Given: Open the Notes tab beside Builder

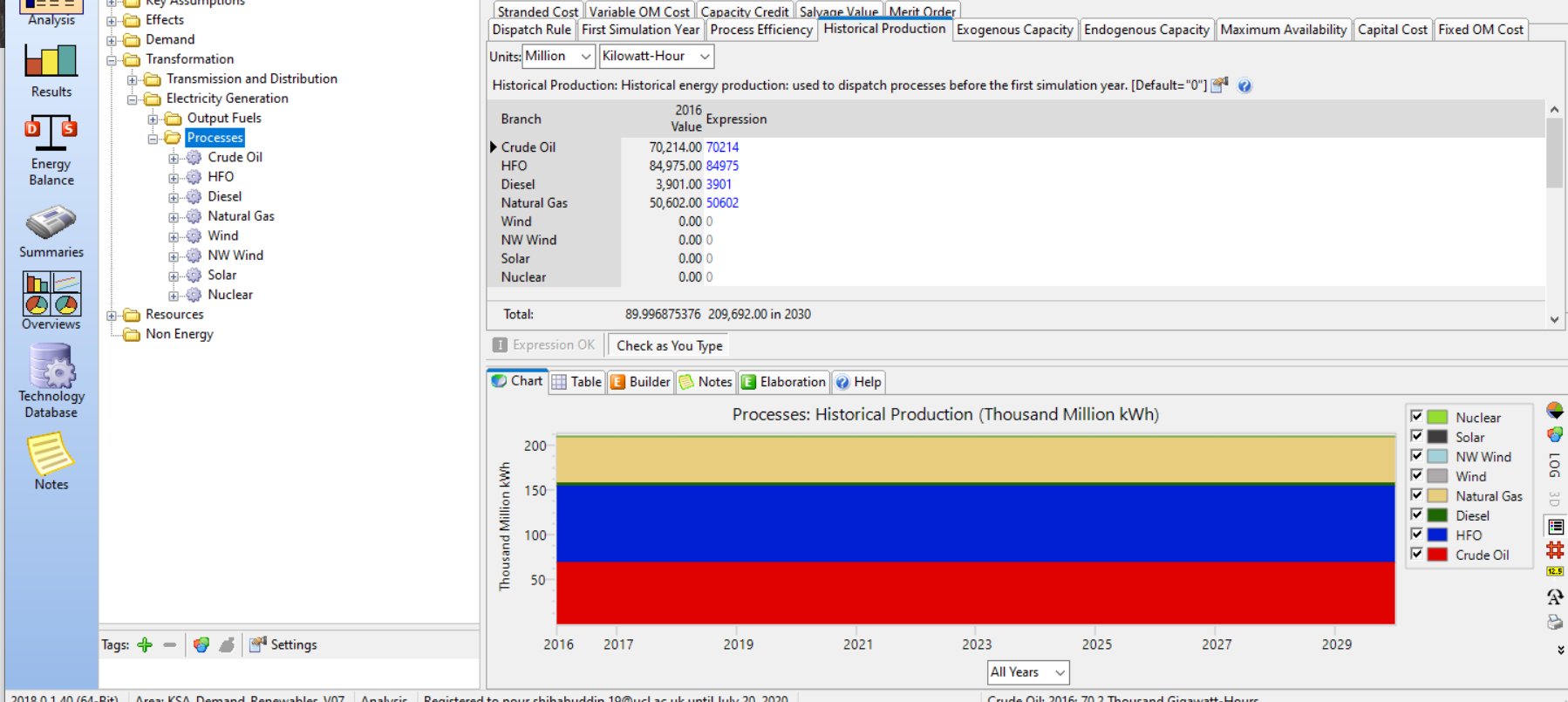Looking at the screenshot, I should pyautogui.click(x=706, y=382).
